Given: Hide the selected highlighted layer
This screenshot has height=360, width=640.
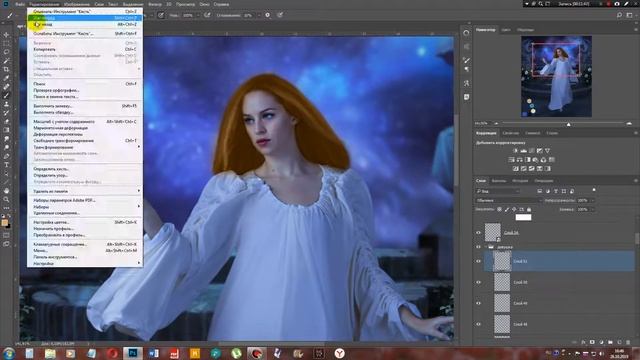Looking at the screenshot, I should point(478,261).
